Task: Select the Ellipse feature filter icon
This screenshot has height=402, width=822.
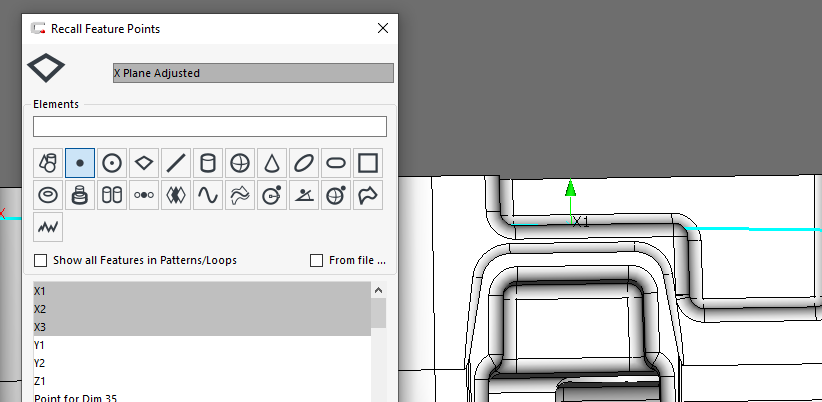Action: coord(304,163)
